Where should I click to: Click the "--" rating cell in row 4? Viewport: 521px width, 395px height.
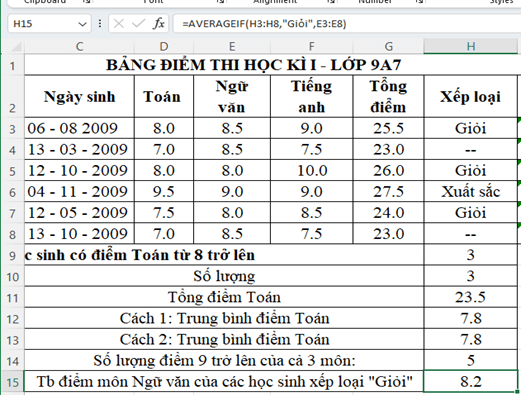coord(470,149)
